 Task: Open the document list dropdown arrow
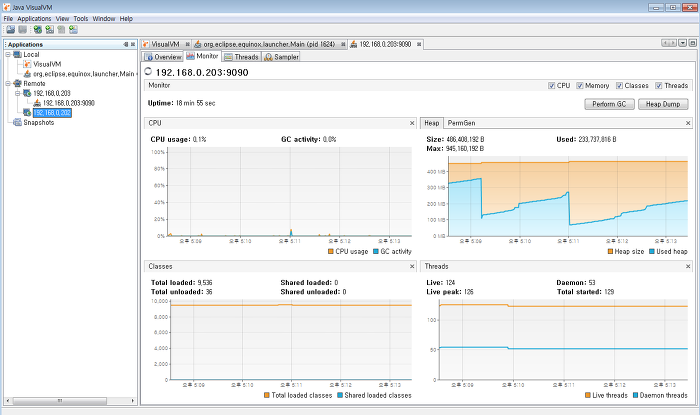click(683, 43)
